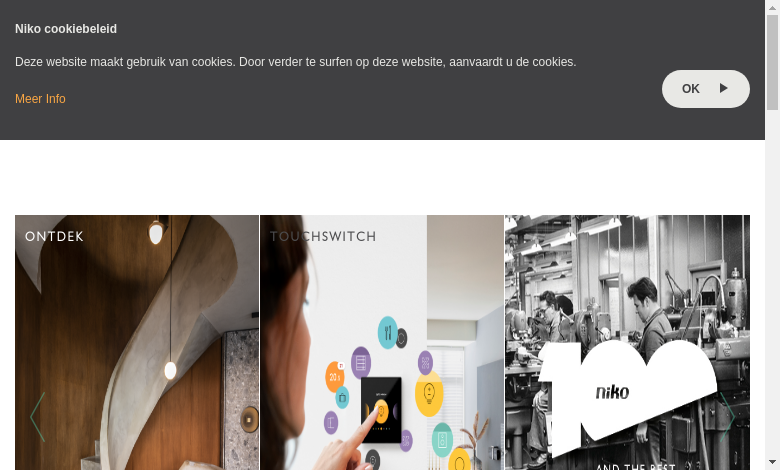
Task: Accept cookies with the OK button
Action: [x=705, y=89]
